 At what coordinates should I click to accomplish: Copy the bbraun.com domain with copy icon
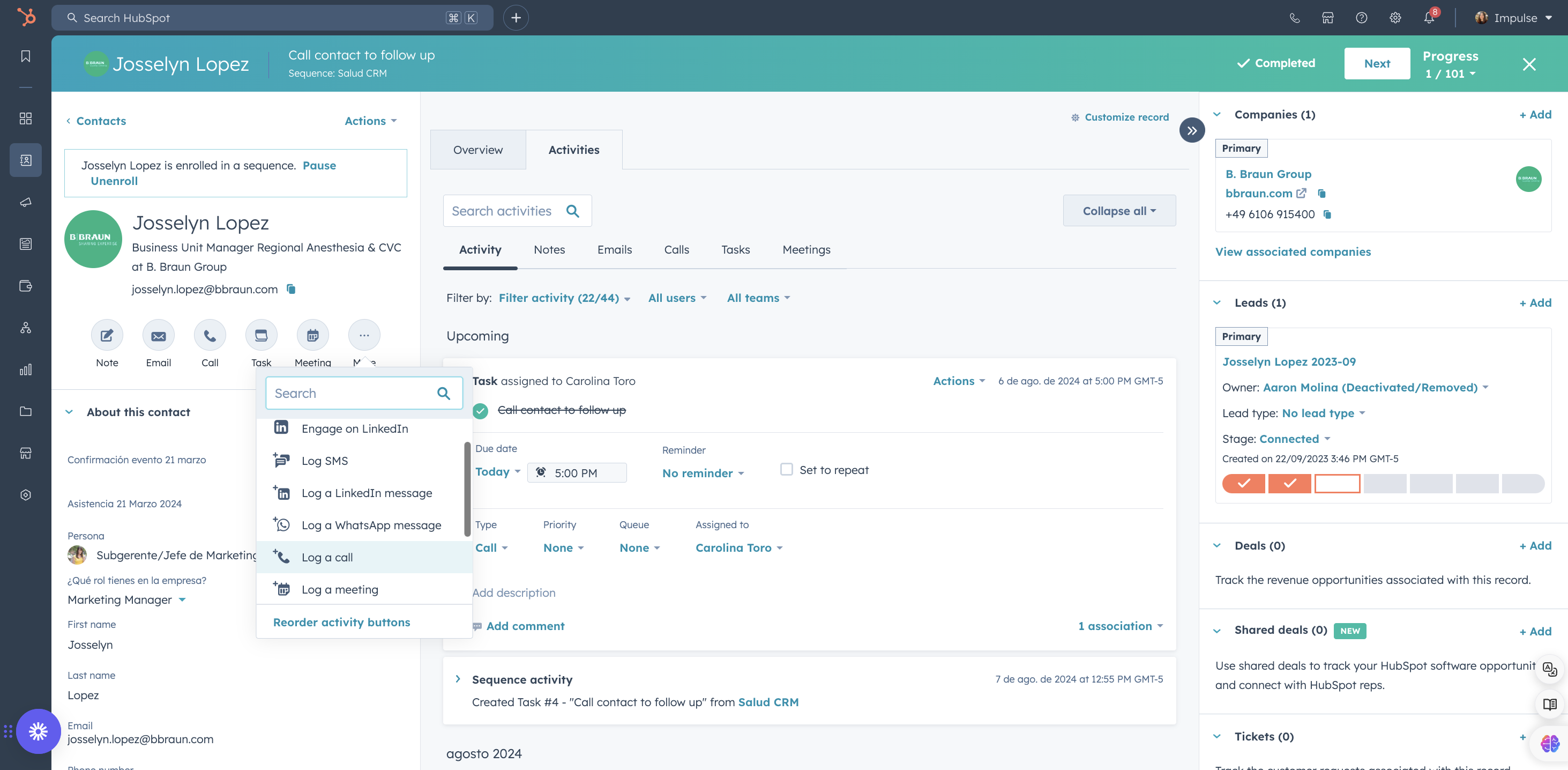coord(1321,193)
